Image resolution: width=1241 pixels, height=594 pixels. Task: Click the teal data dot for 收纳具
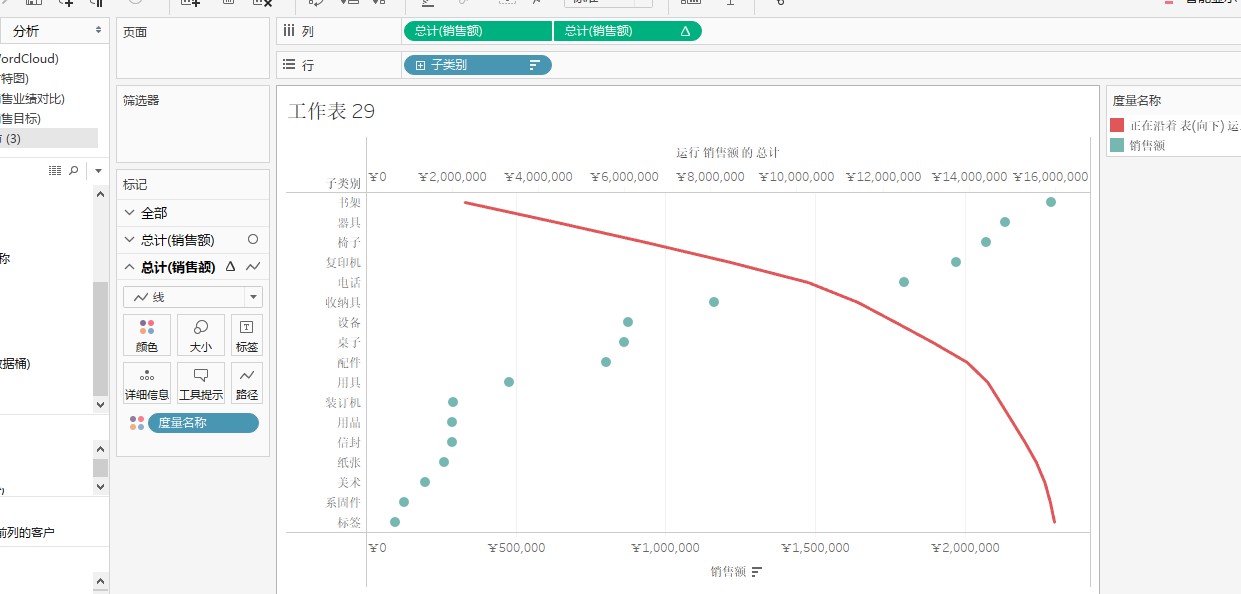(x=714, y=302)
